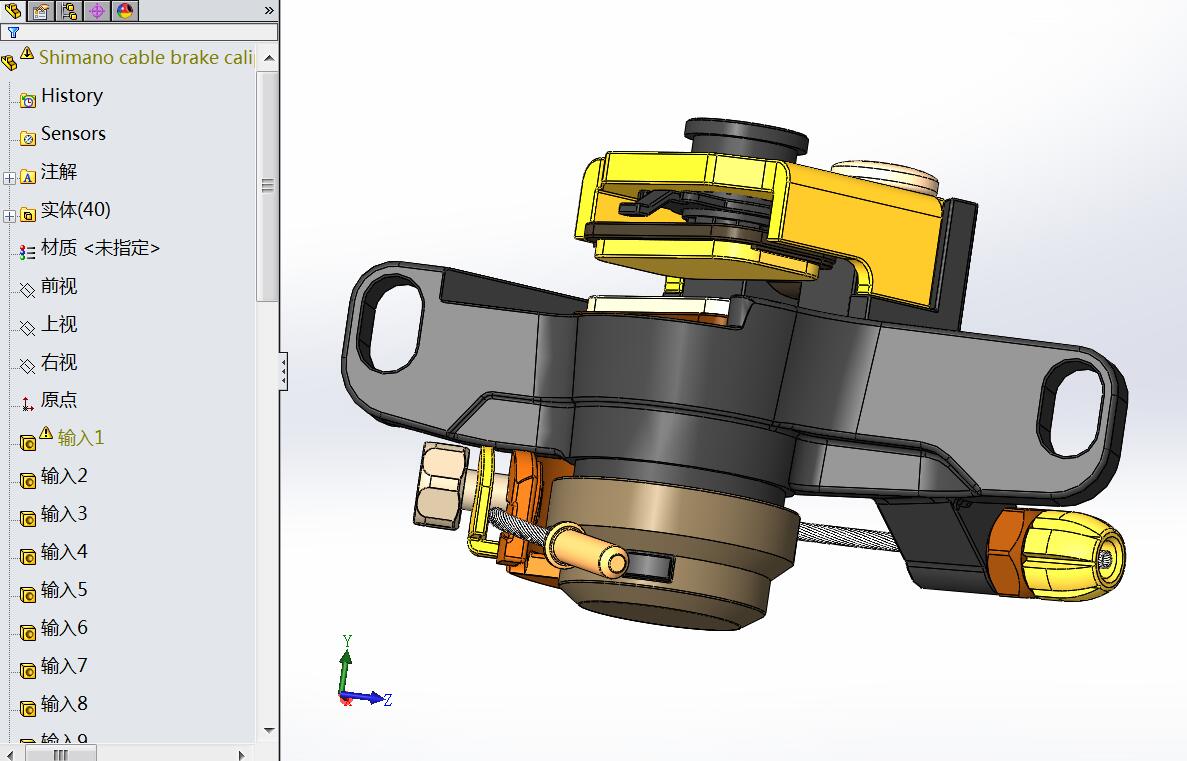Switch to the DimXpertManager tab
This screenshot has height=761, width=1187.
coord(97,10)
